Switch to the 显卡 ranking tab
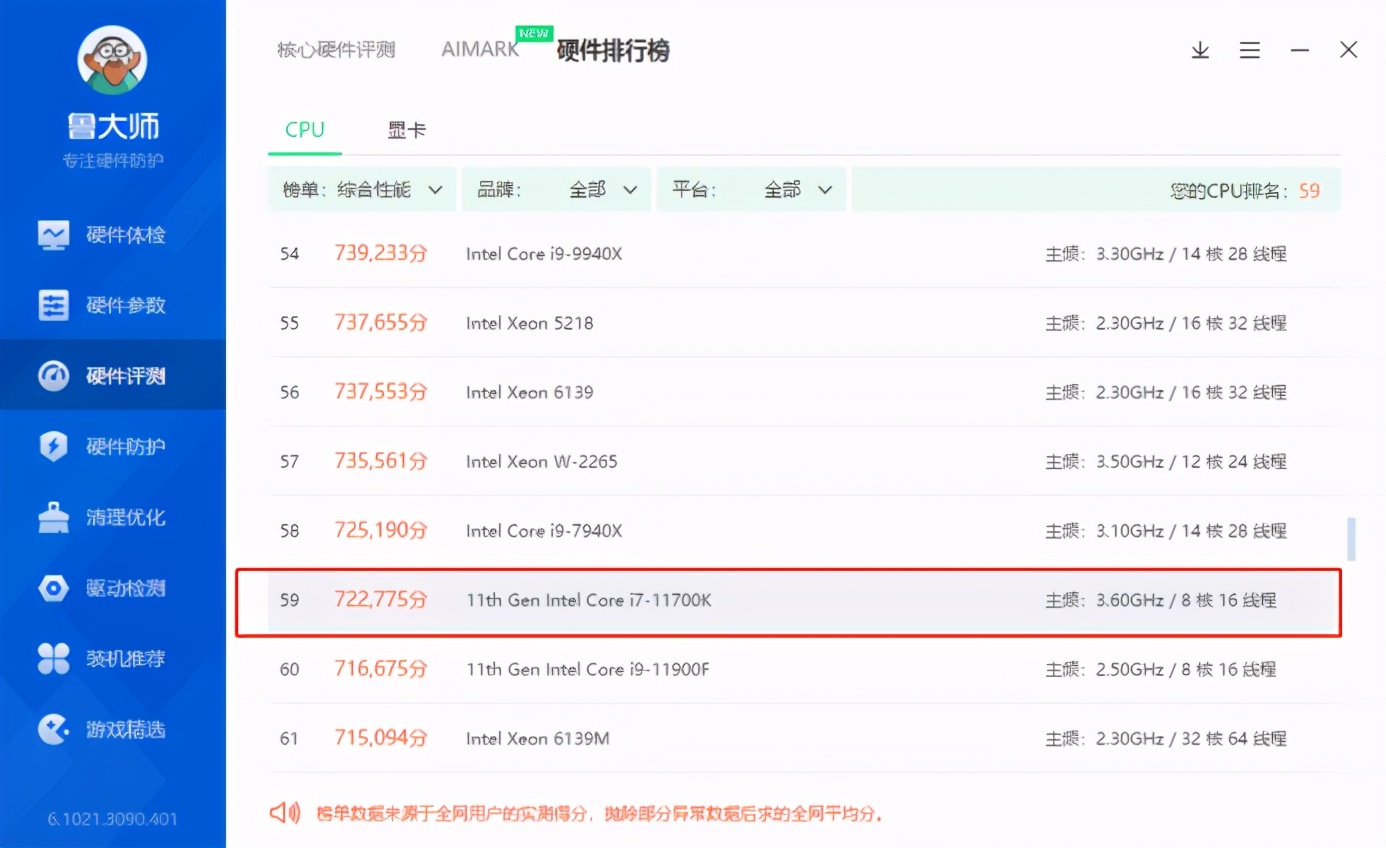This screenshot has height=848, width=1386. (x=407, y=130)
